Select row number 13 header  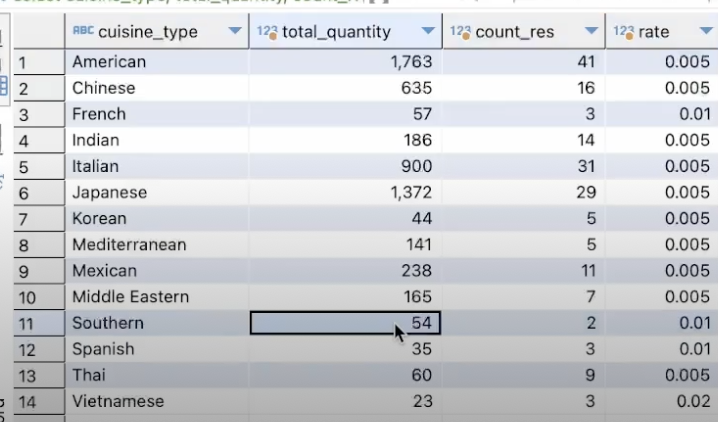39,375
